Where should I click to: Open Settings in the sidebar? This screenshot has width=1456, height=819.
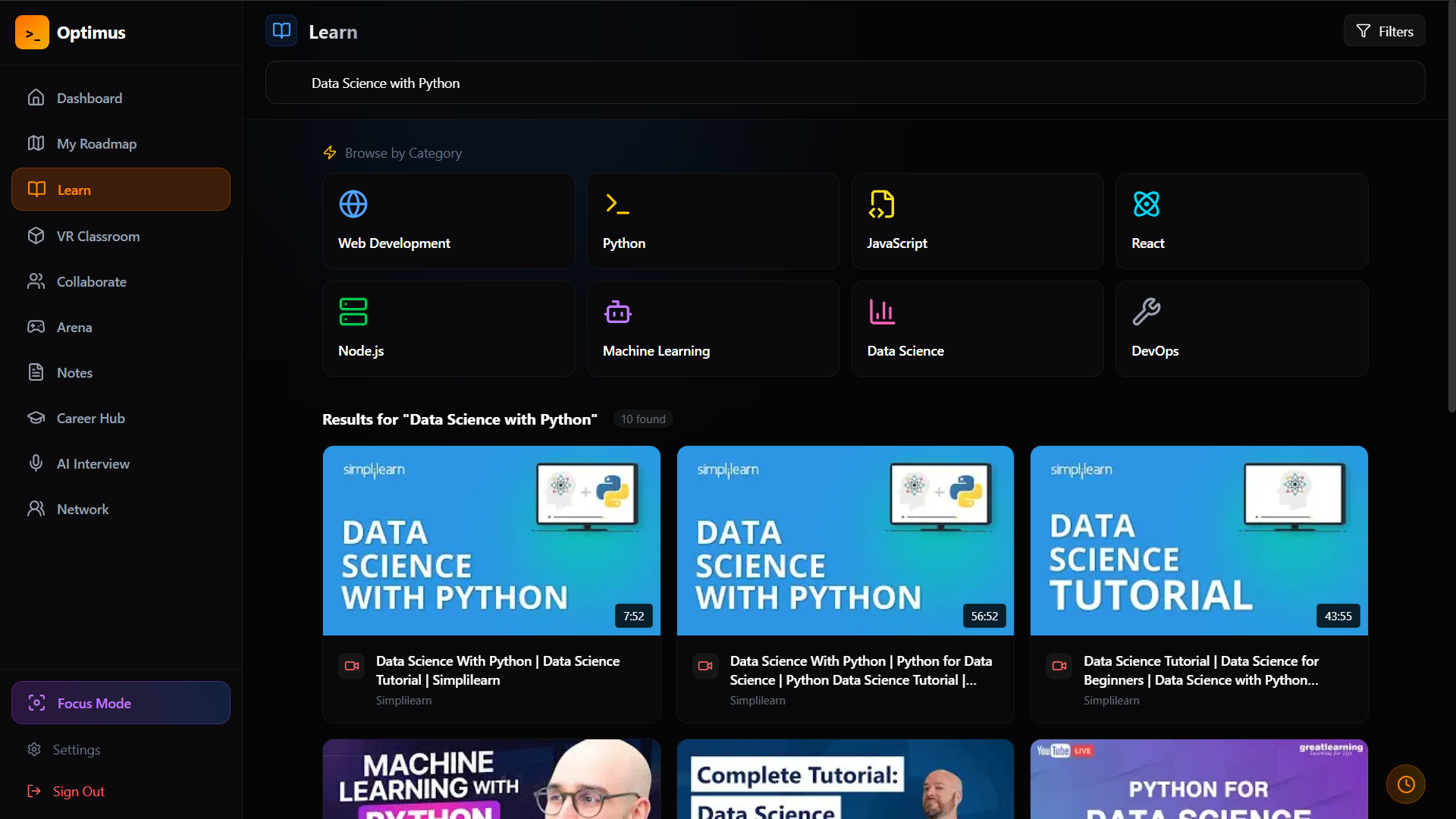click(x=76, y=750)
